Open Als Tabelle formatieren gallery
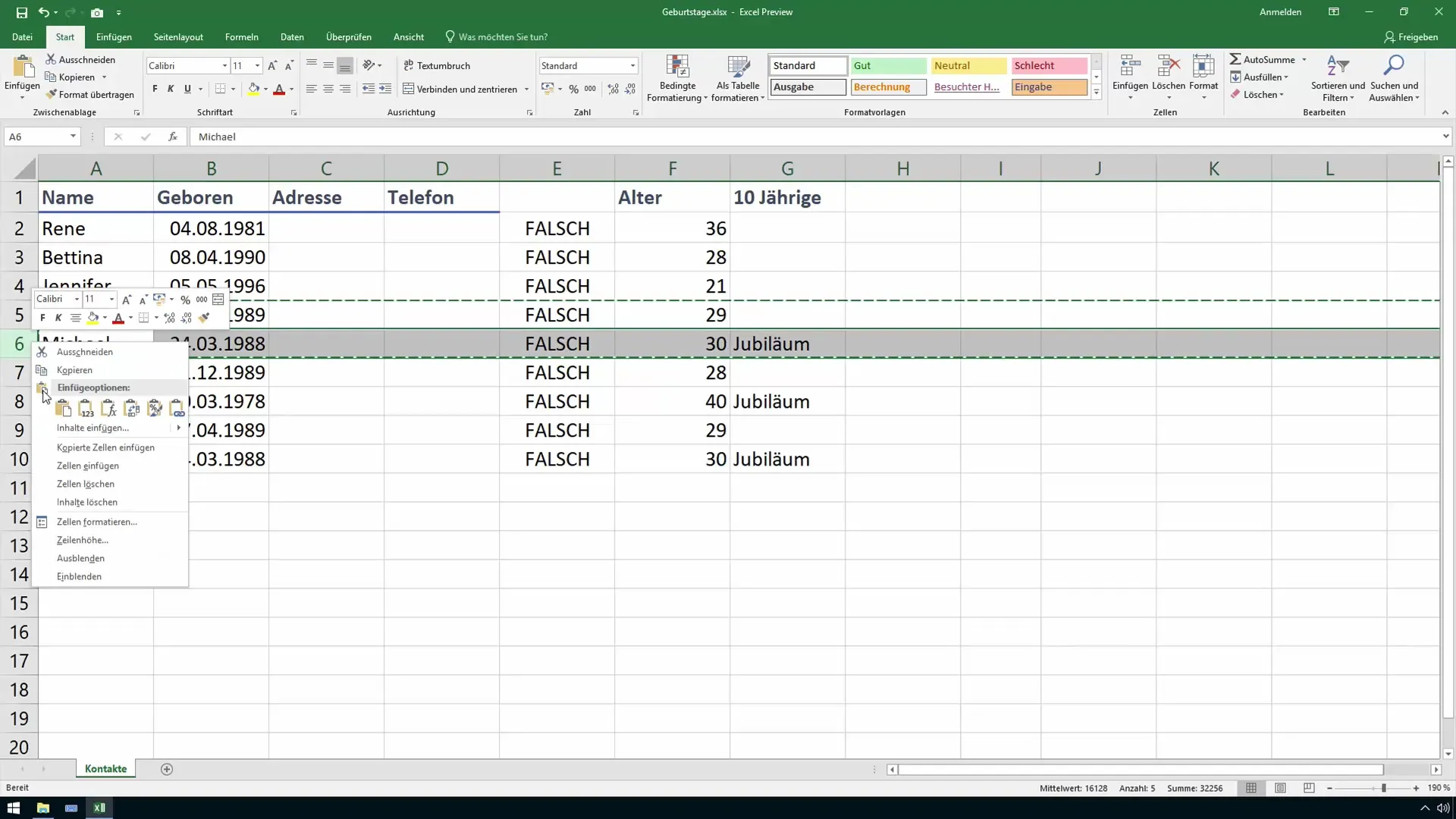Screen dimensions: 1456x819 pos(738,78)
